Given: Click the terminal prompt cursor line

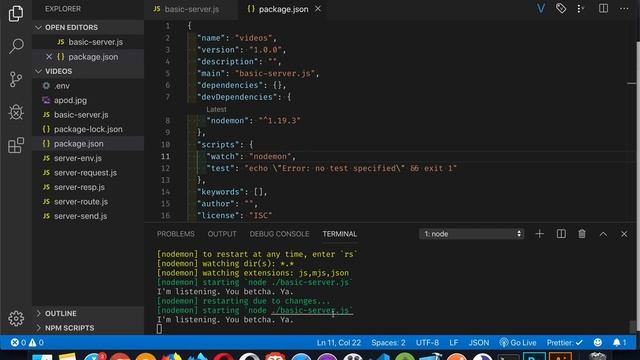Looking at the screenshot, I should pyautogui.click(x=159, y=329).
